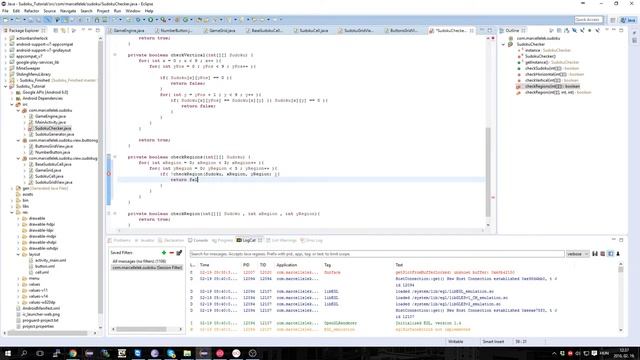Collapse All in Package Explorer toolbar
This screenshot has height=360, width=640.
coord(56,31)
